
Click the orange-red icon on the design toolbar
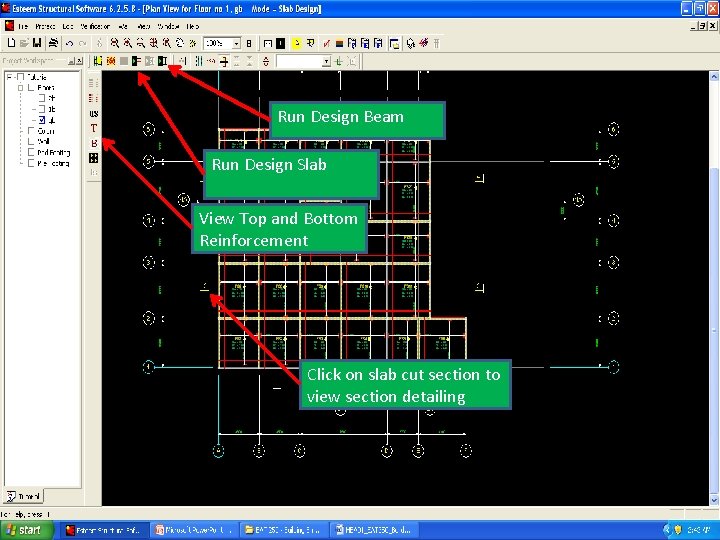[x=111, y=61]
